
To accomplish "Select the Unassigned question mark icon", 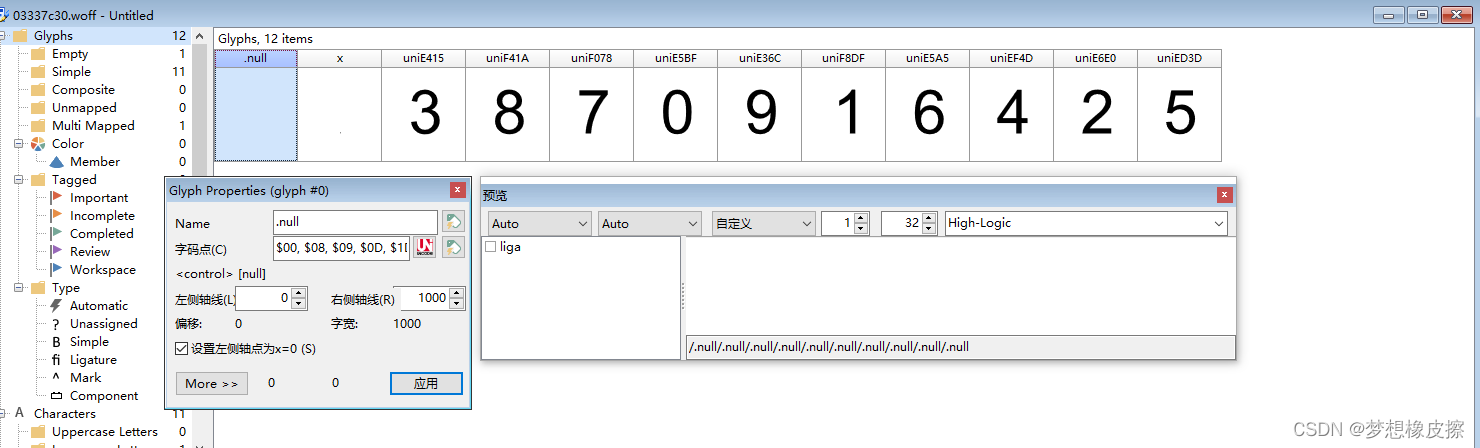I will [56, 324].
